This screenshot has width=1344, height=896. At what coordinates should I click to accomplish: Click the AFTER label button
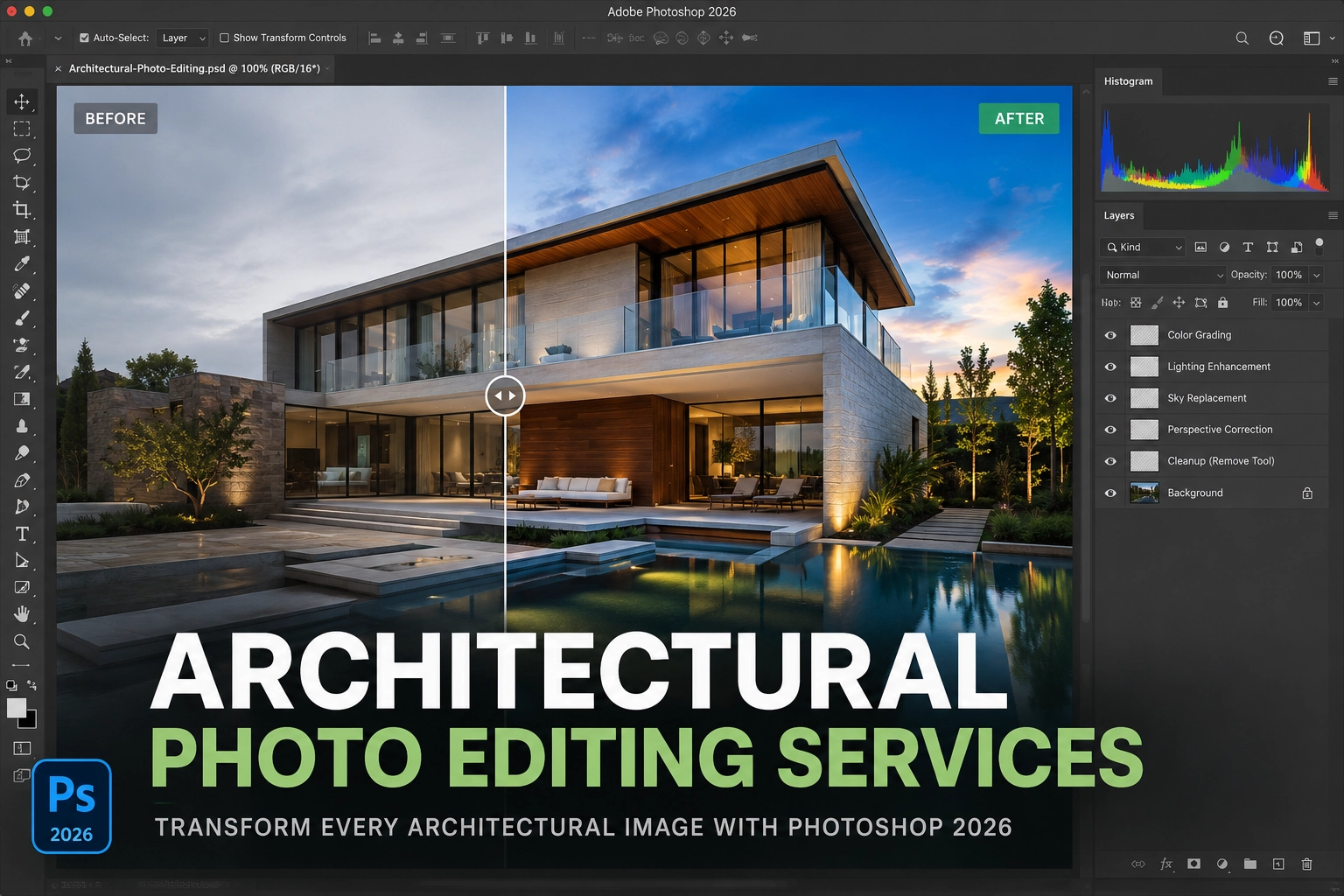click(x=1019, y=118)
